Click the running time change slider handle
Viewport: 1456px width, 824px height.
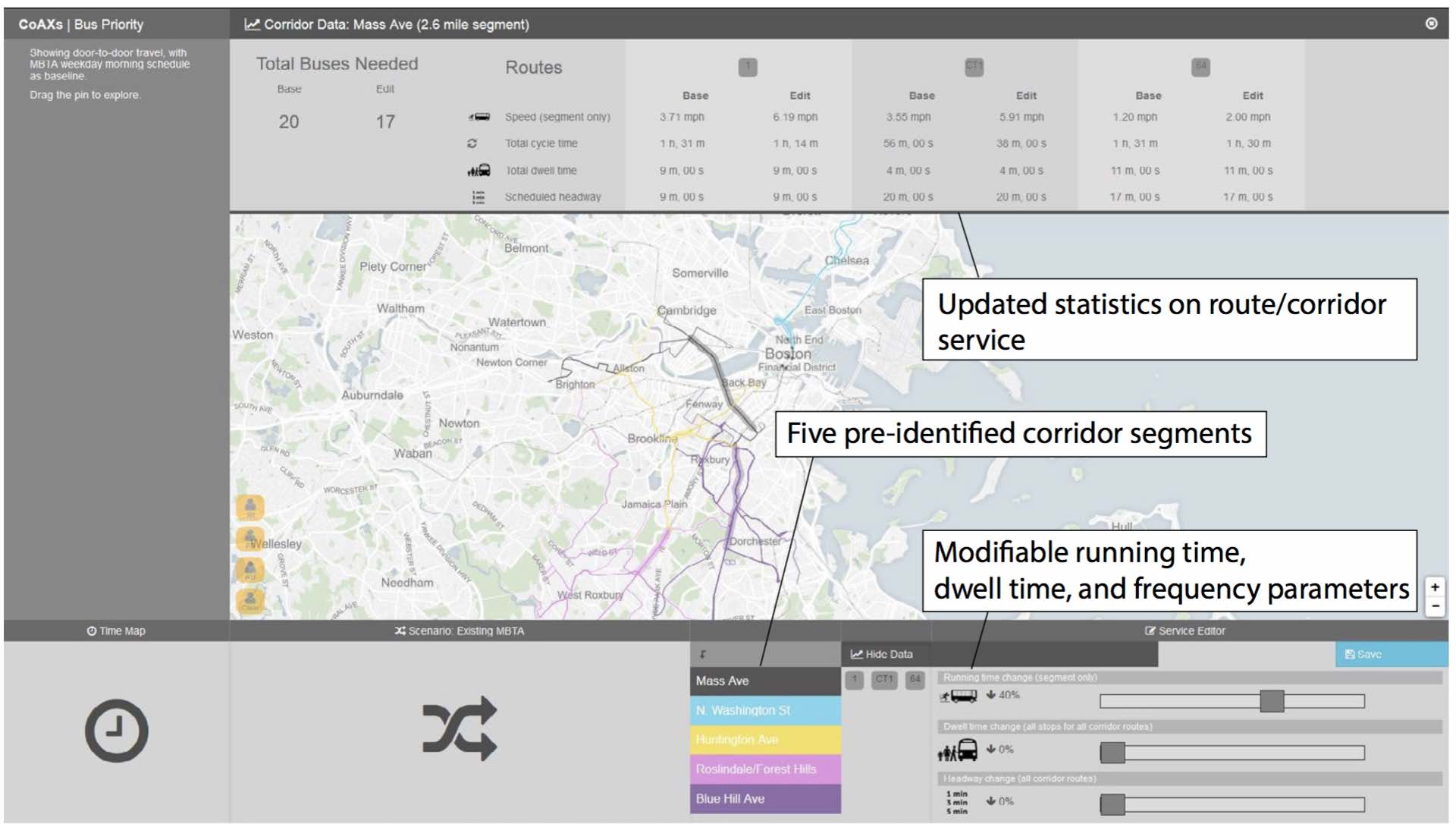(1272, 701)
